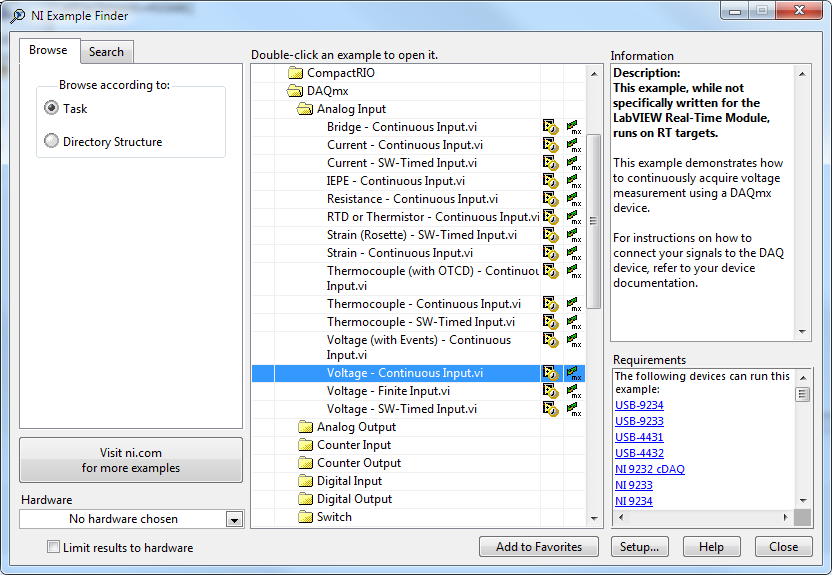The height and width of the screenshot is (575, 832).
Task: Select IEPE - Continuous Input.vi example
Action: tap(395, 181)
